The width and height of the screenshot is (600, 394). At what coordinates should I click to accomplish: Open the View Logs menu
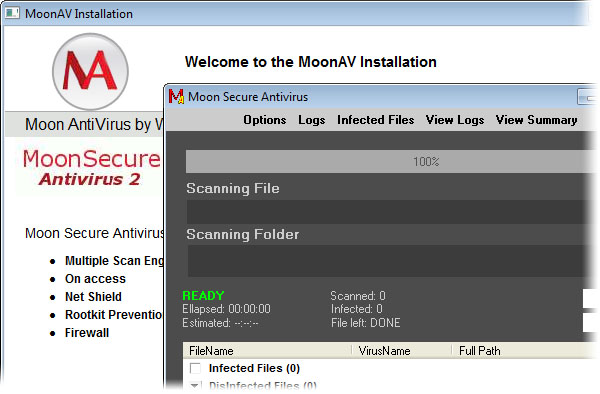pos(455,120)
